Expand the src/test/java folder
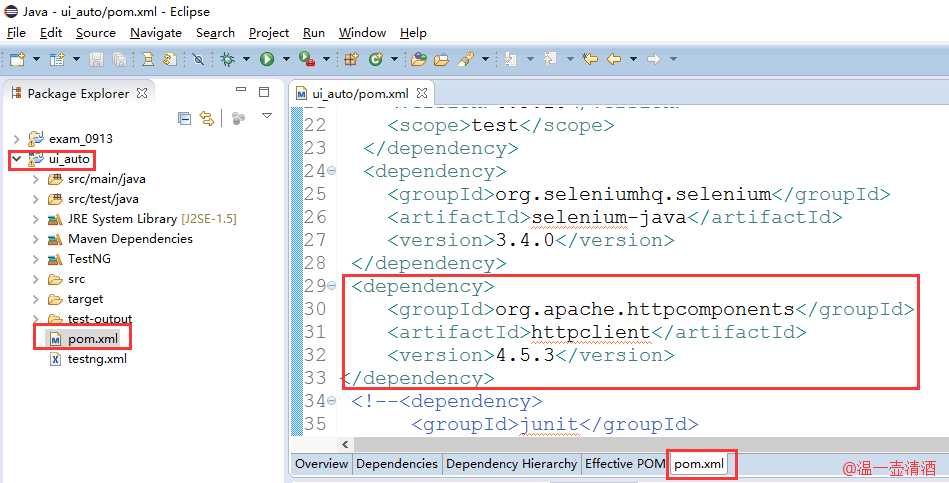This screenshot has height=483, width=949. click(36, 199)
